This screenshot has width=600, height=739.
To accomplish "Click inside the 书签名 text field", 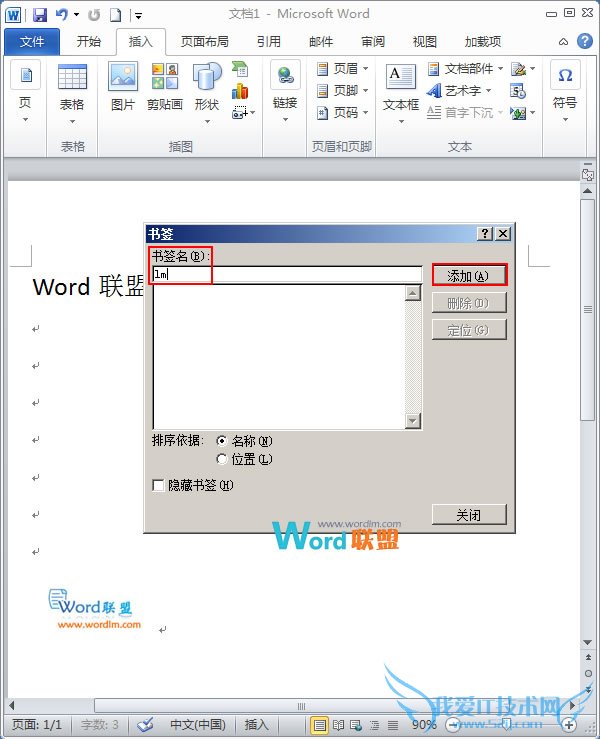I will pos(287,274).
